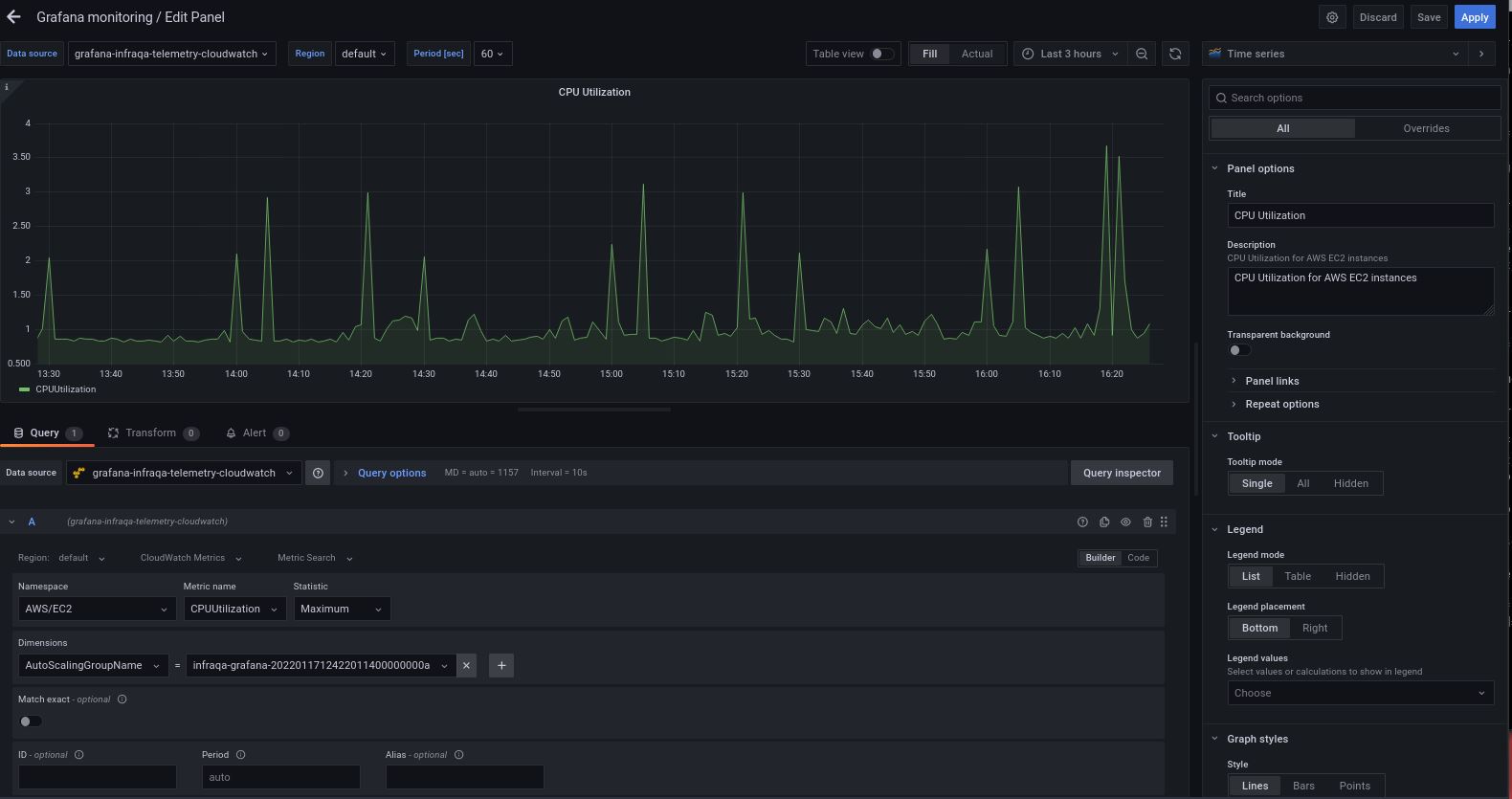Toggle query A visibility eye icon

coord(1125,522)
